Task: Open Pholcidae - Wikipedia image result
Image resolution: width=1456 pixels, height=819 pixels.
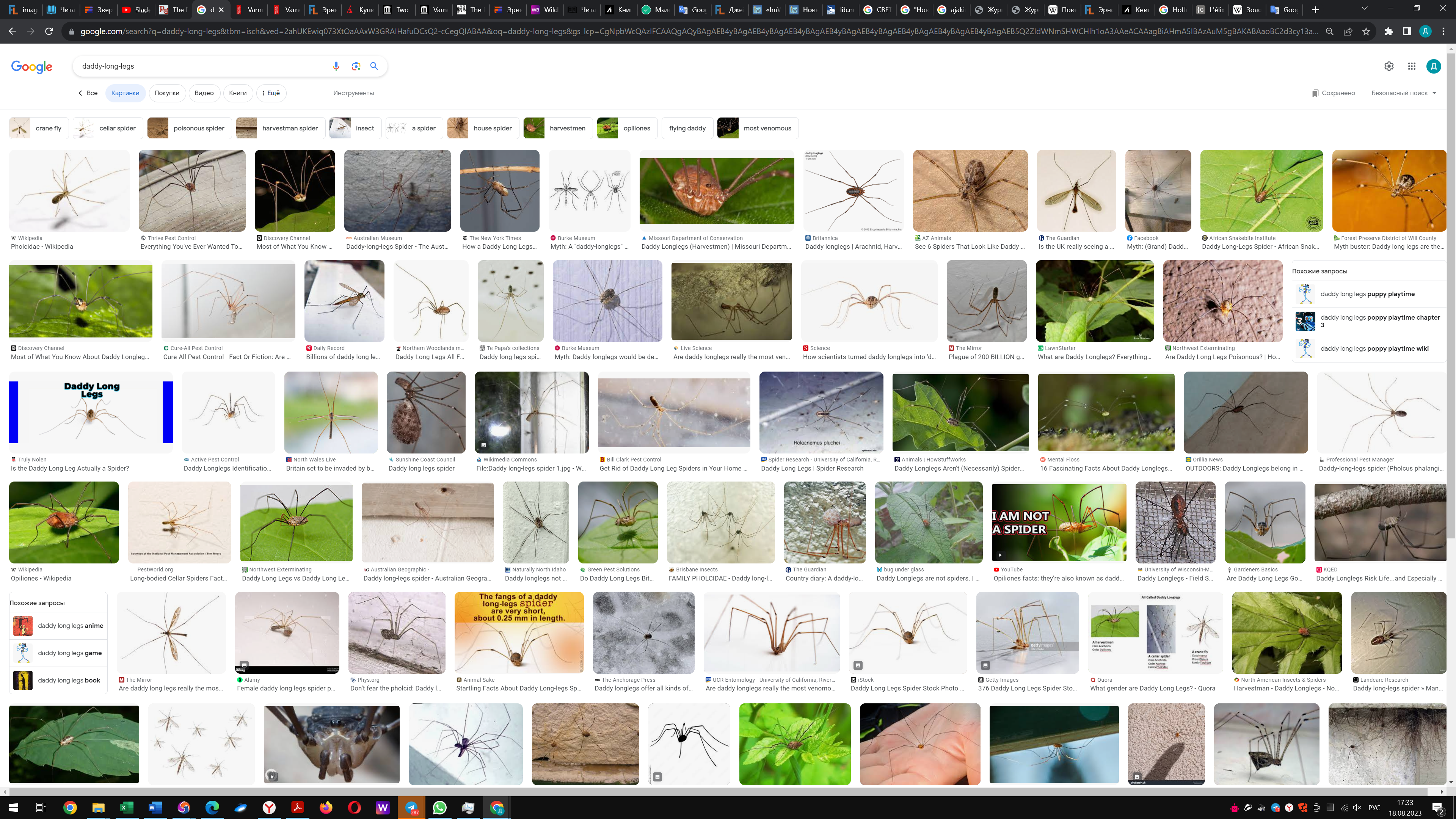Action: tap(69, 190)
